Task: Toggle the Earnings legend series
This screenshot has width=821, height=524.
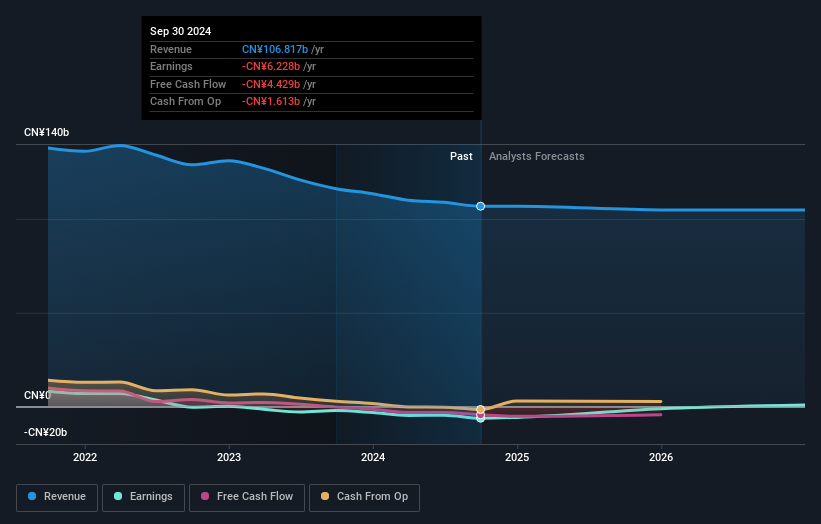Action: (x=143, y=497)
